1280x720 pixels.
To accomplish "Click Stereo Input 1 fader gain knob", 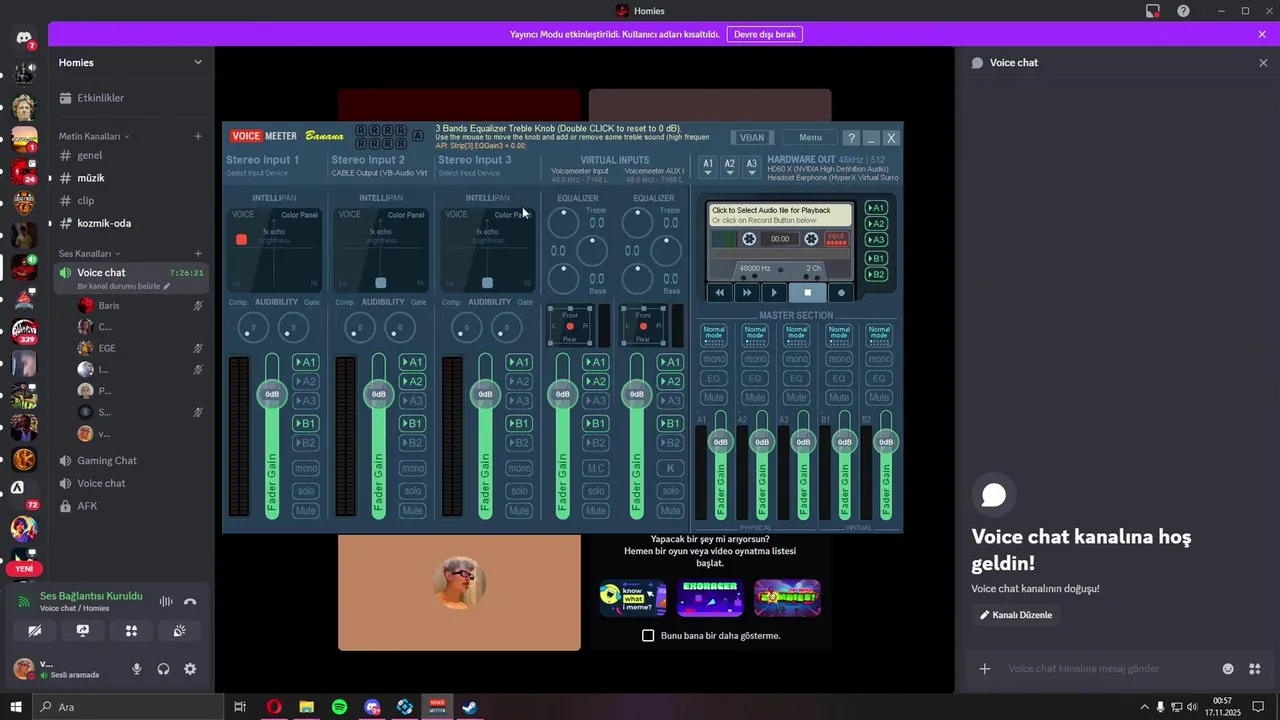I will click(x=272, y=394).
